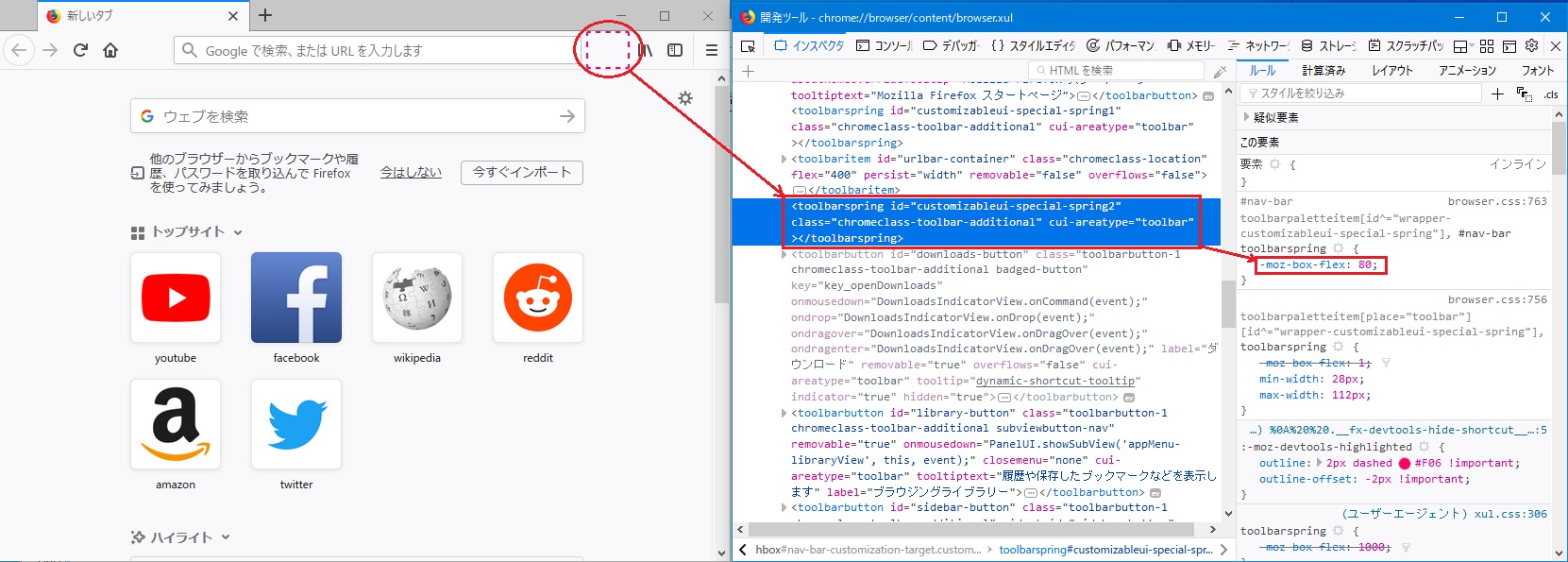Click the #F06 outline color swatch
The height and width of the screenshot is (562, 1568).
coord(1404,464)
